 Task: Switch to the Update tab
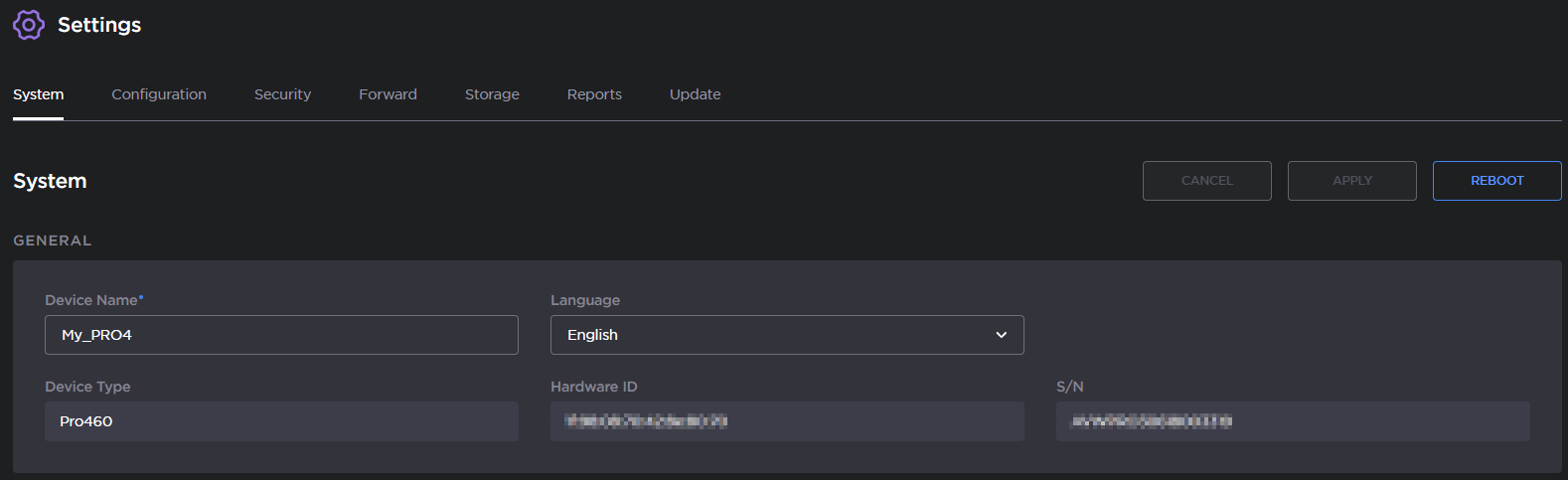tap(695, 94)
